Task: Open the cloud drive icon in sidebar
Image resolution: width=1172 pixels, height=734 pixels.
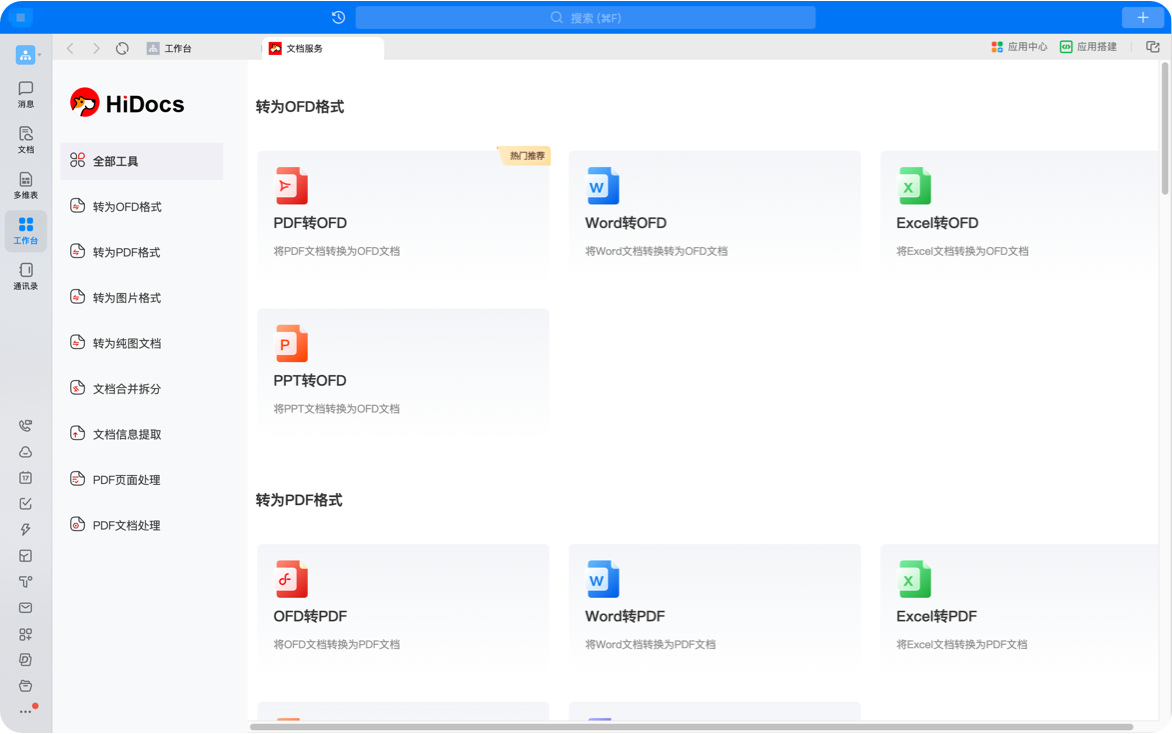Action: [25, 451]
